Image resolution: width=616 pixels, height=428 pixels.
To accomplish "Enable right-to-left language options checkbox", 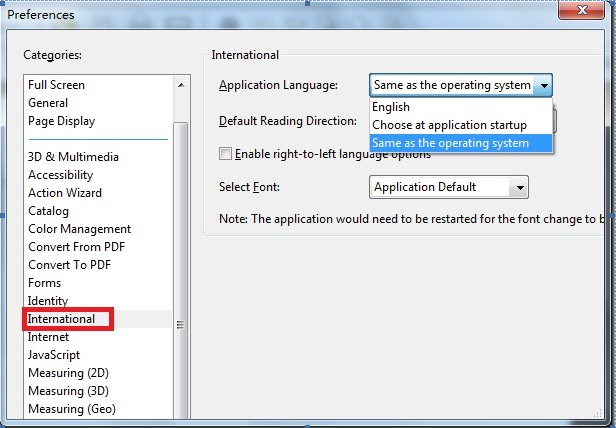I will [226, 154].
